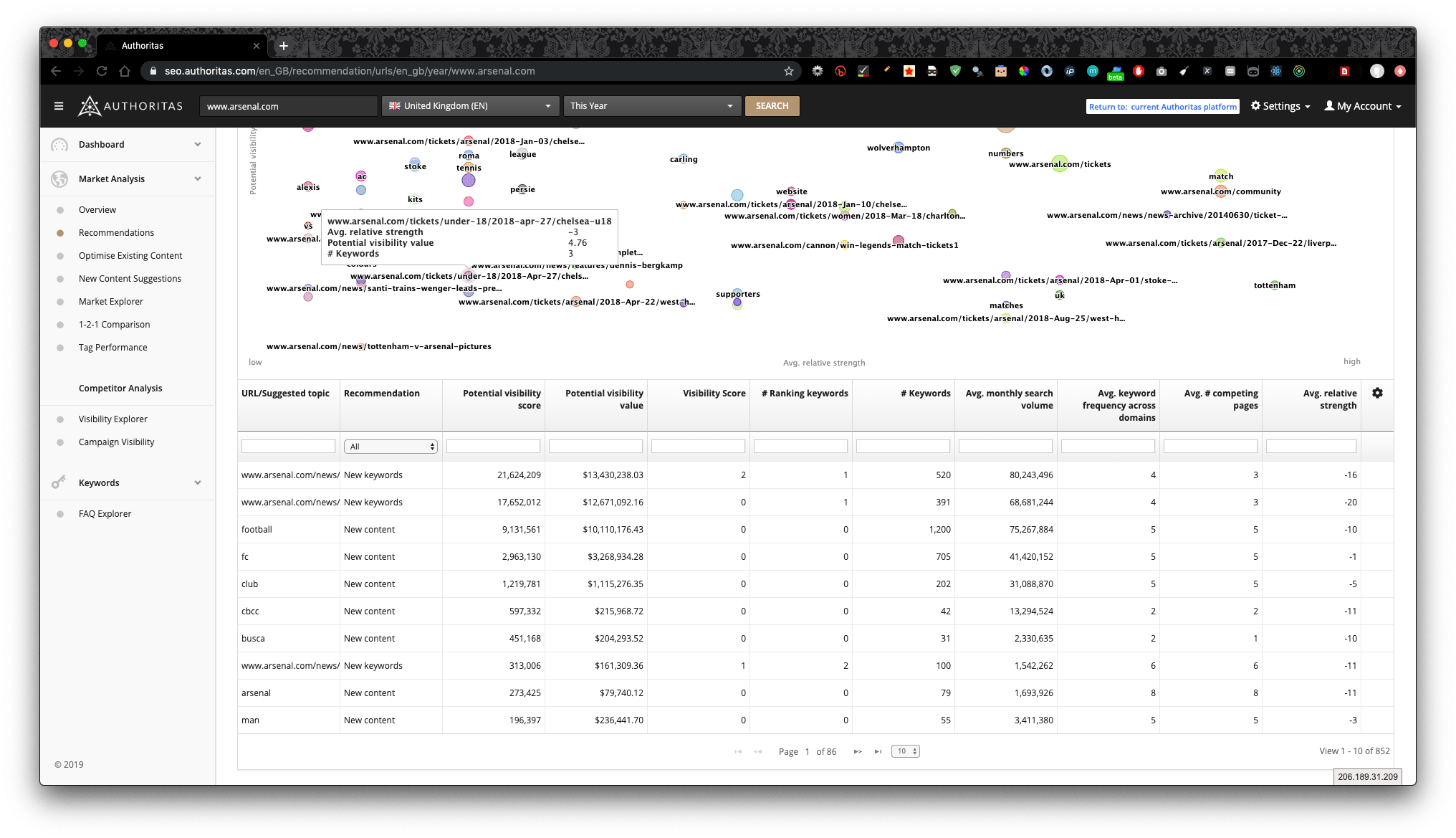Go to previous page of results
The width and height of the screenshot is (1456, 838).
pos(758,751)
